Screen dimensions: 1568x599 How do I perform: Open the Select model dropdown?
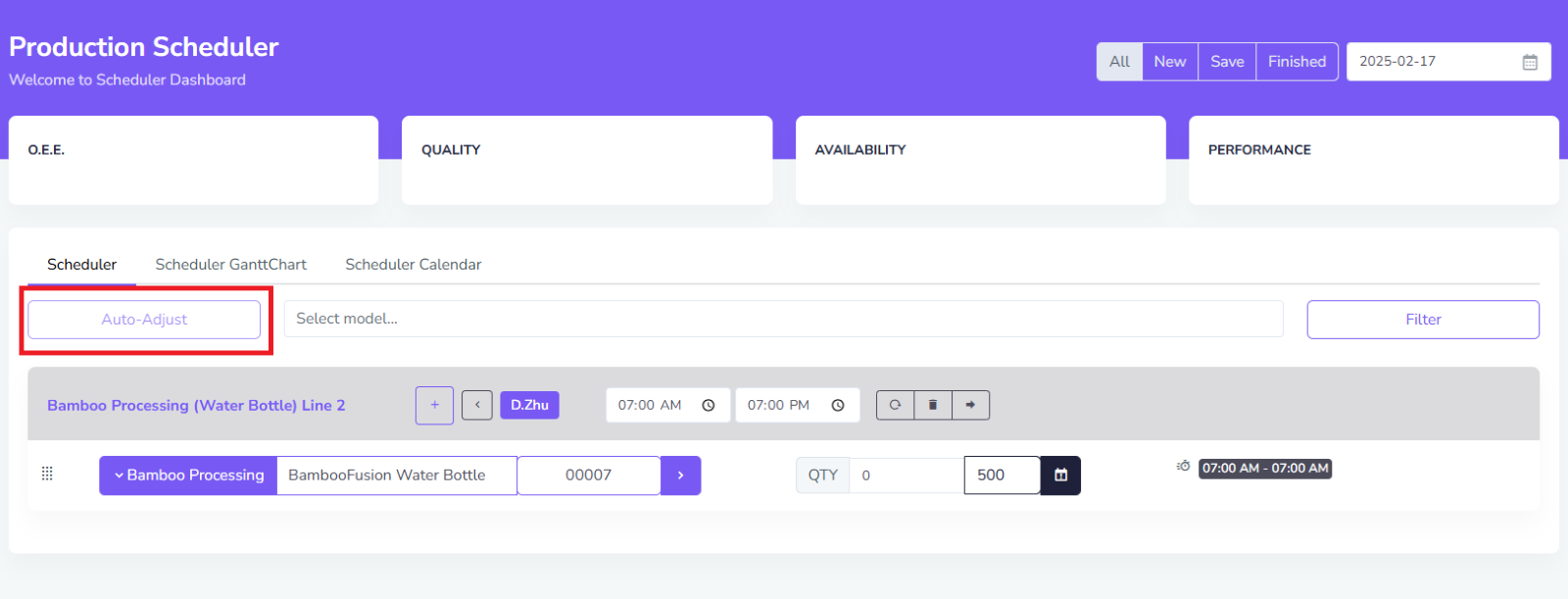tap(783, 319)
